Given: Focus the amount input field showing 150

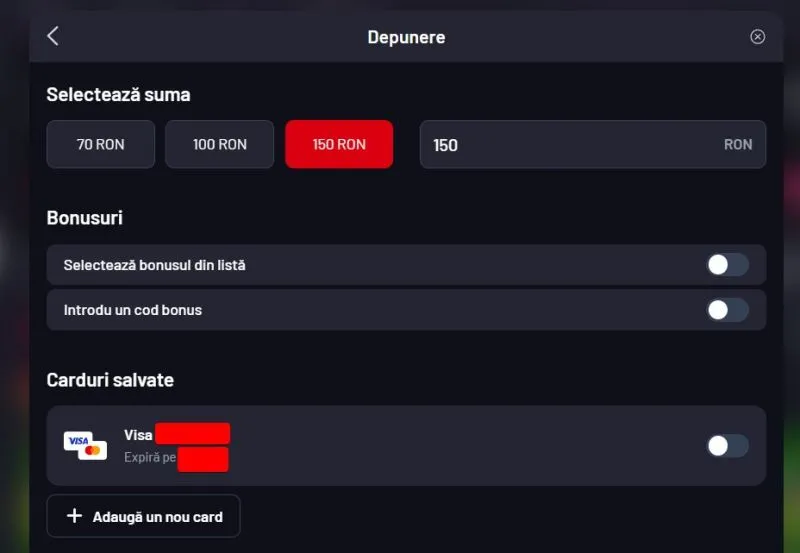Looking at the screenshot, I should tap(593, 144).
